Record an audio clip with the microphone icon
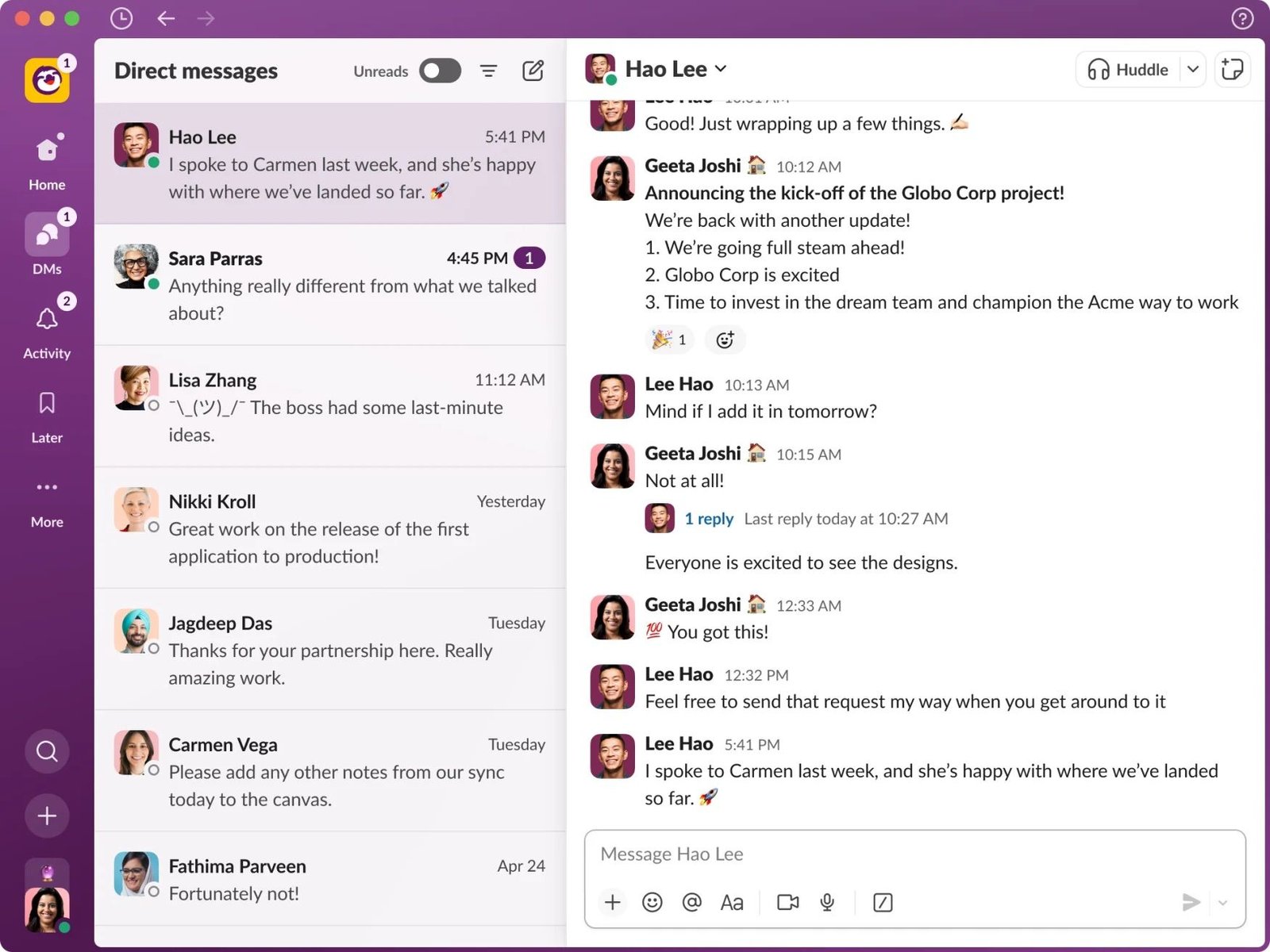This screenshot has height=952, width=1270. (x=828, y=902)
